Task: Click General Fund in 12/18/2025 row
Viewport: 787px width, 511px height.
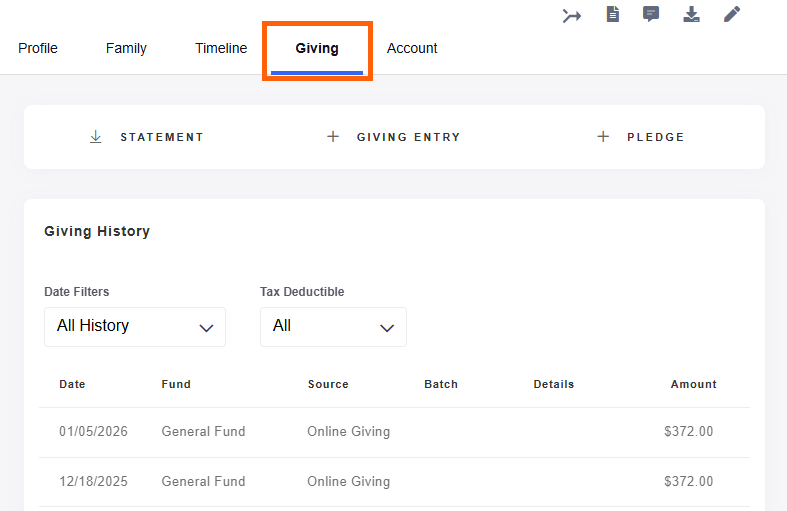Action: point(203,481)
